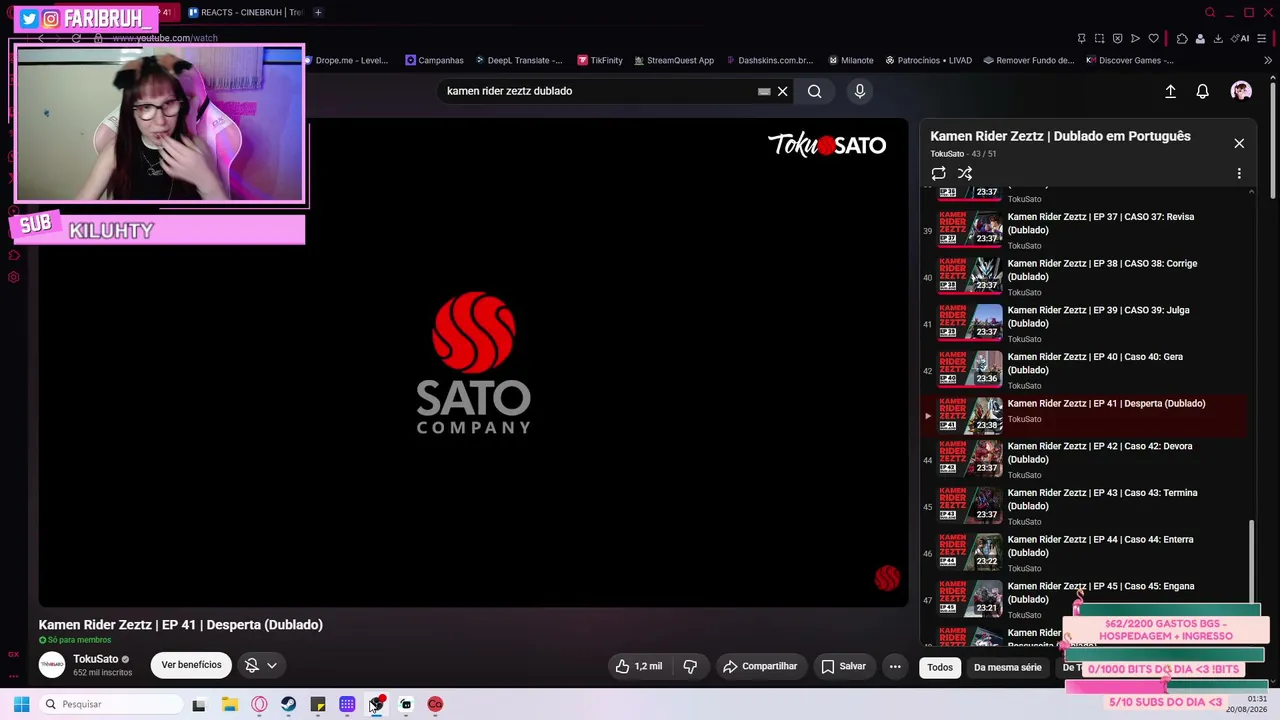Screen dimensions: 1280x720
Task: Open the YouTube account avatar menu
Action: point(1241,91)
